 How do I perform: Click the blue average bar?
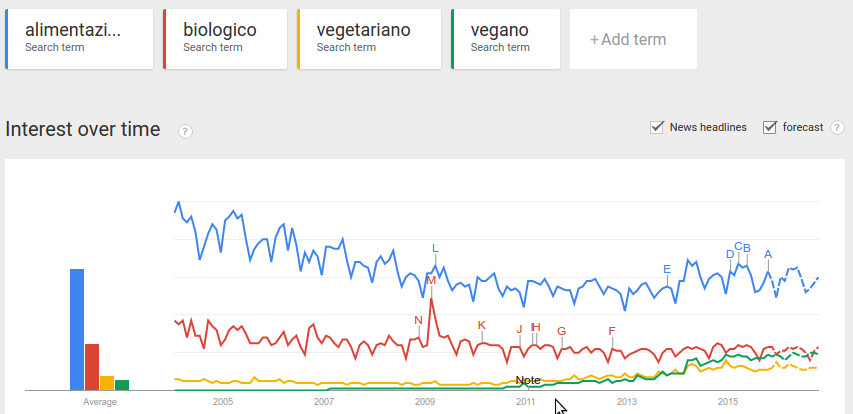[77, 329]
